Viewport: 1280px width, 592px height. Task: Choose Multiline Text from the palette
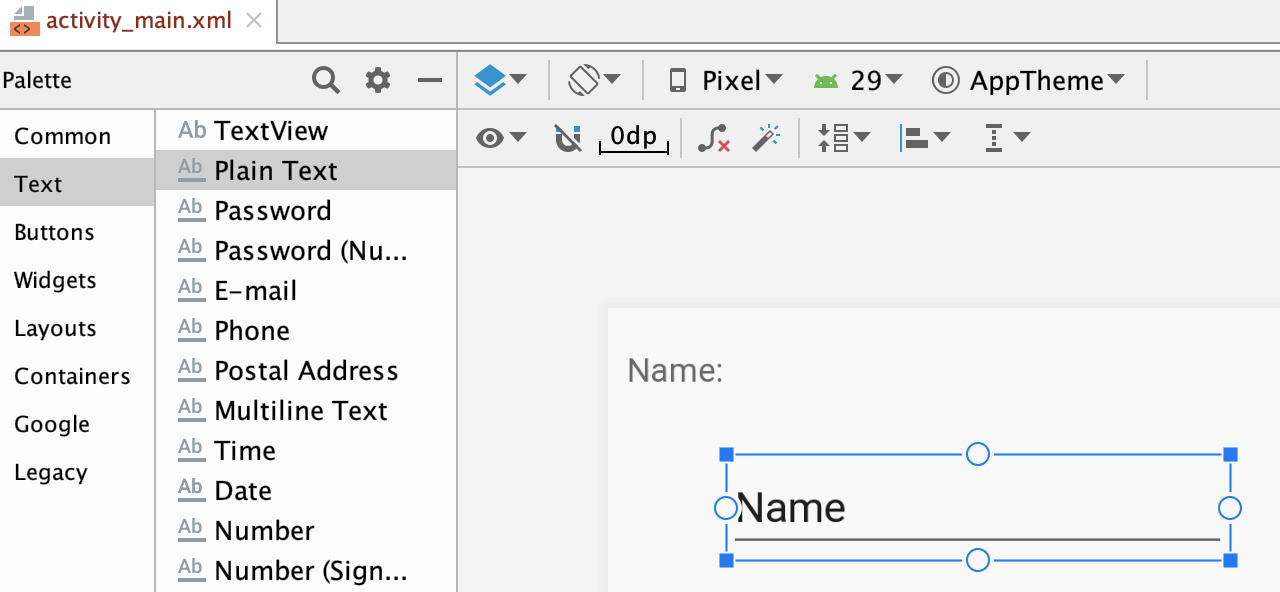[x=300, y=411]
